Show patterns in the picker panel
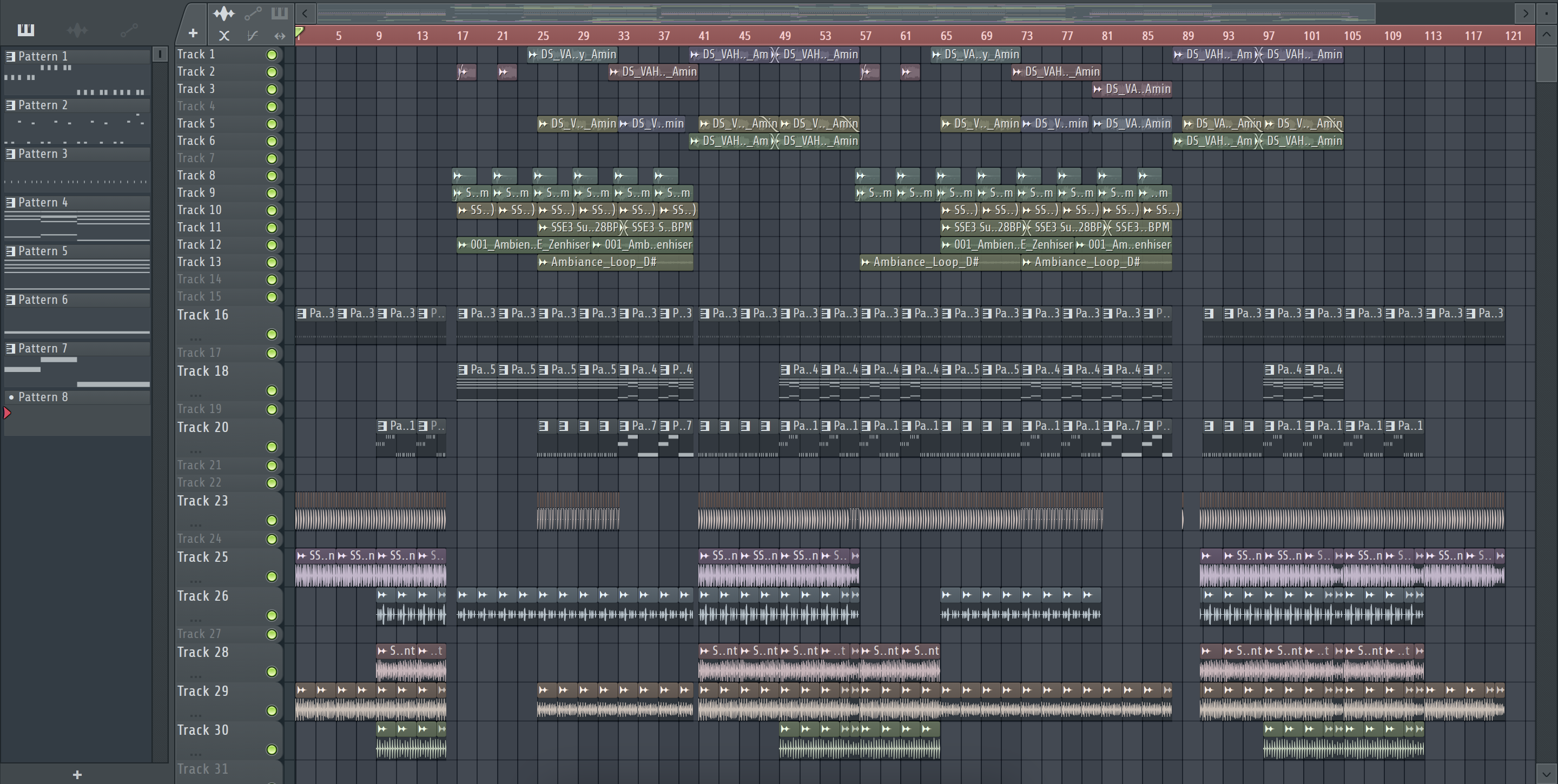 [x=26, y=30]
